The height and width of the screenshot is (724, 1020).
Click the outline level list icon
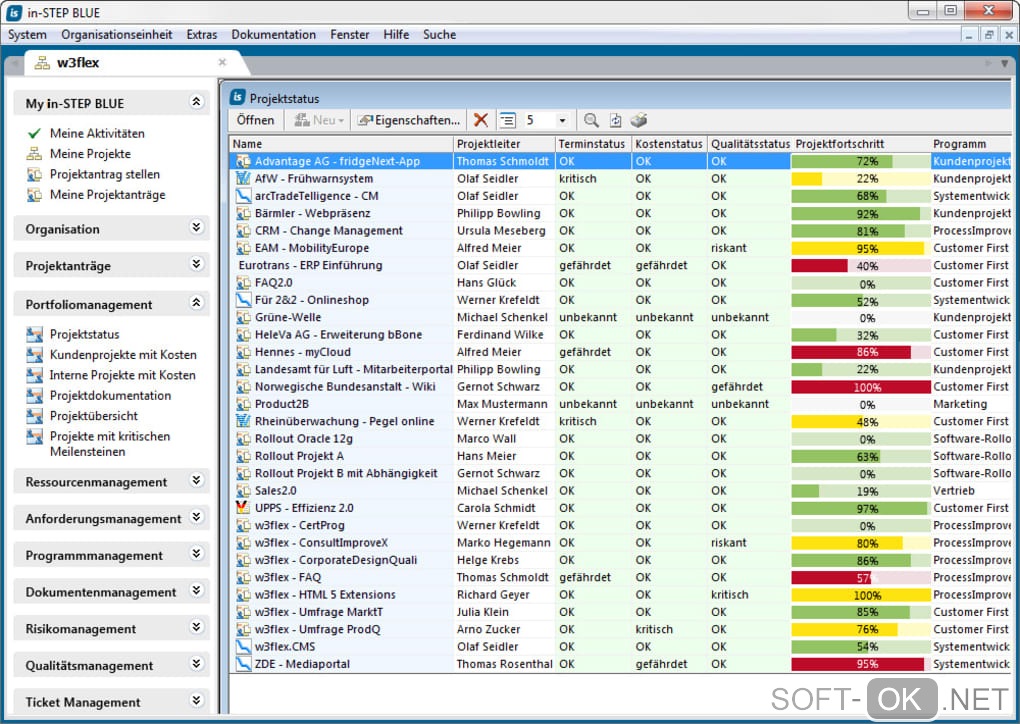click(507, 120)
